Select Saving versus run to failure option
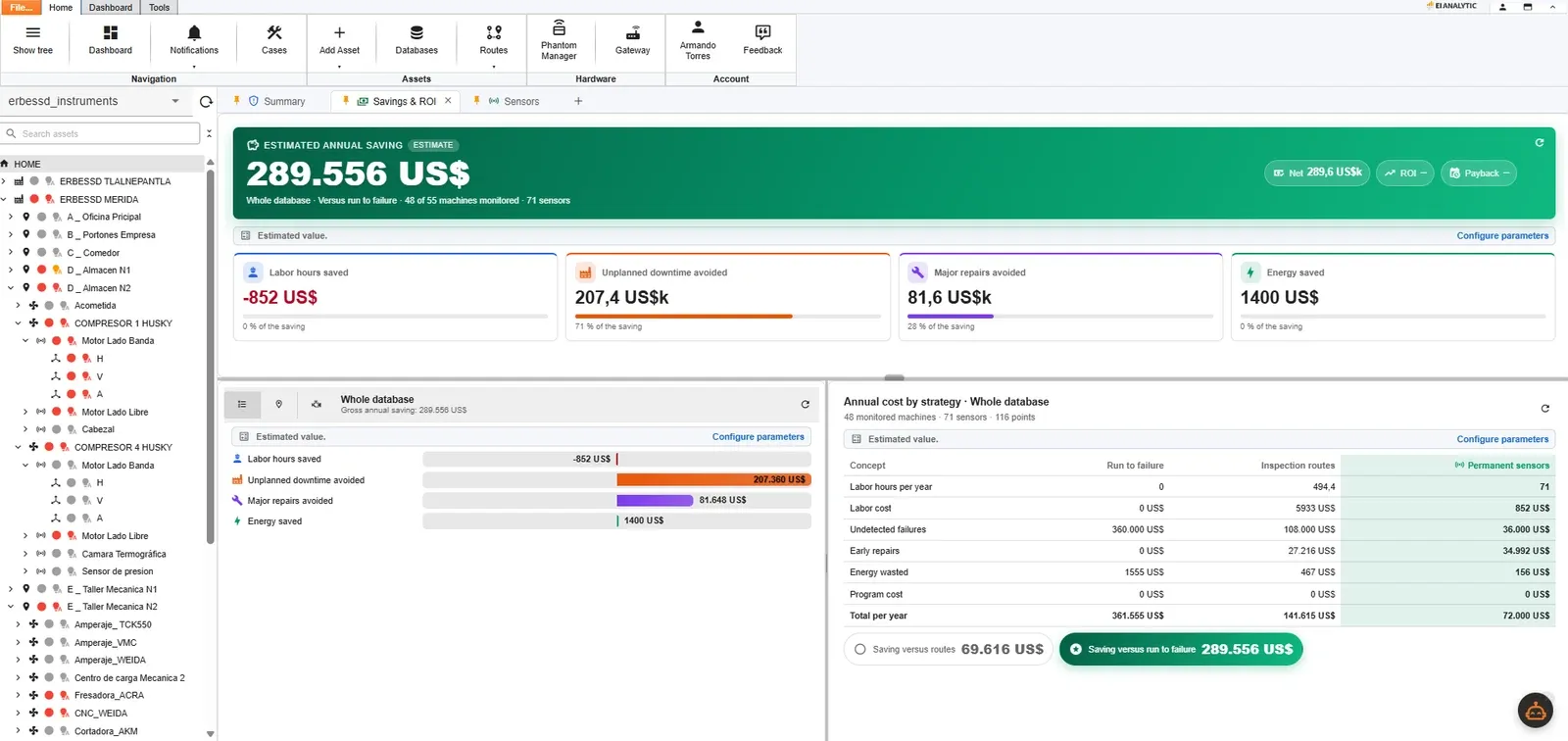 (x=1181, y=649)
